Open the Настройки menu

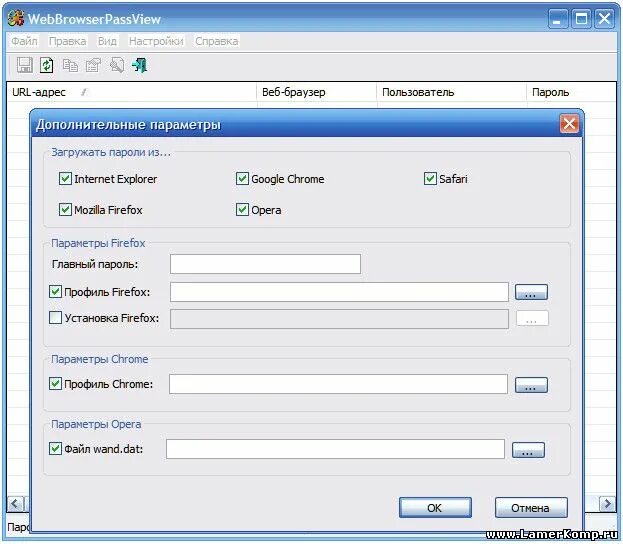(x=156, y=41)
